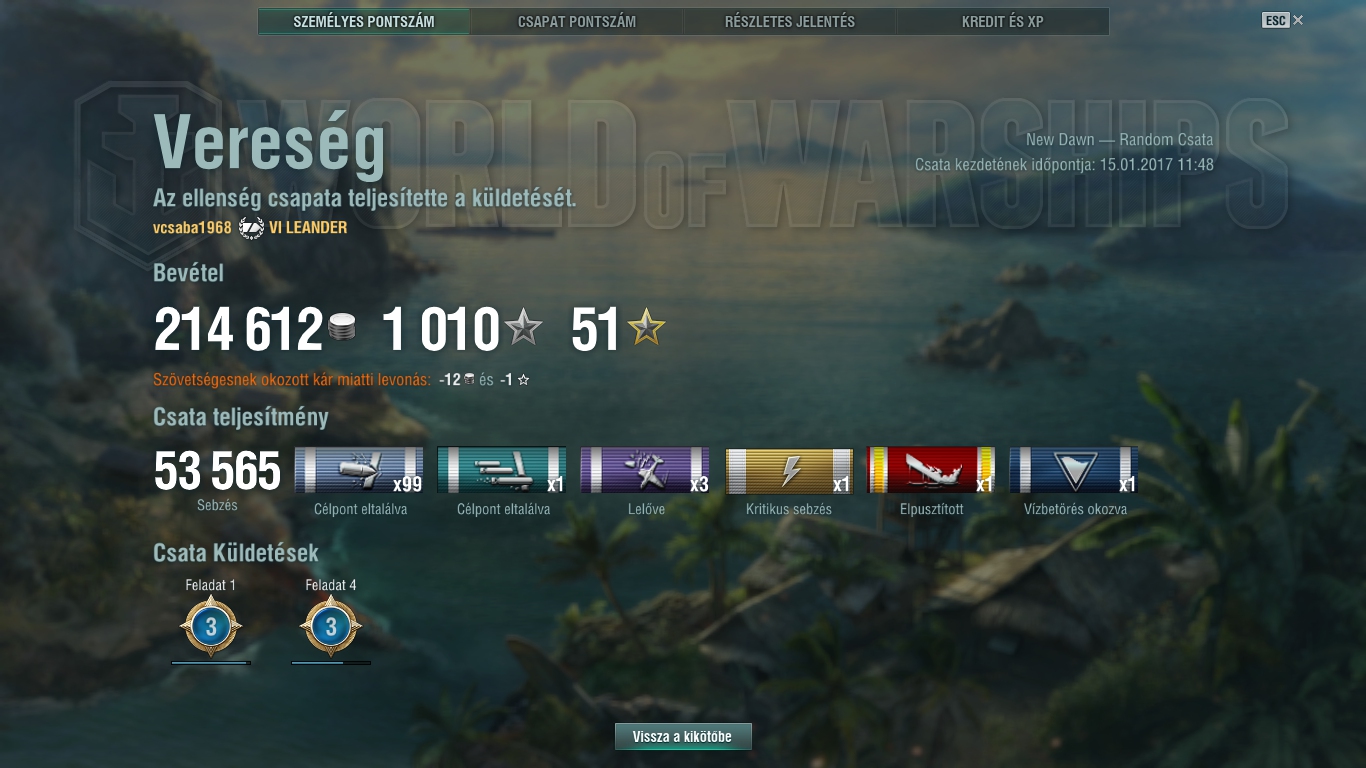This screenshot has width=1366, height=768.
Task: Click the Lelőve aircraft shot down ribbon
Action: (645, 471)
